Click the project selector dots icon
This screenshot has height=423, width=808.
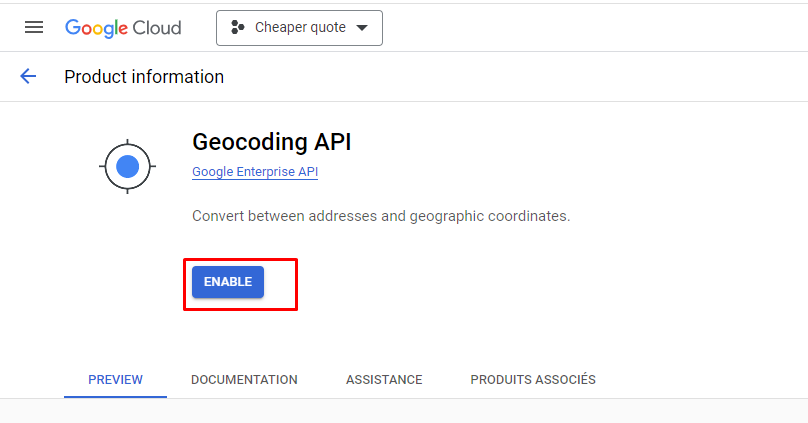[237, 27]
